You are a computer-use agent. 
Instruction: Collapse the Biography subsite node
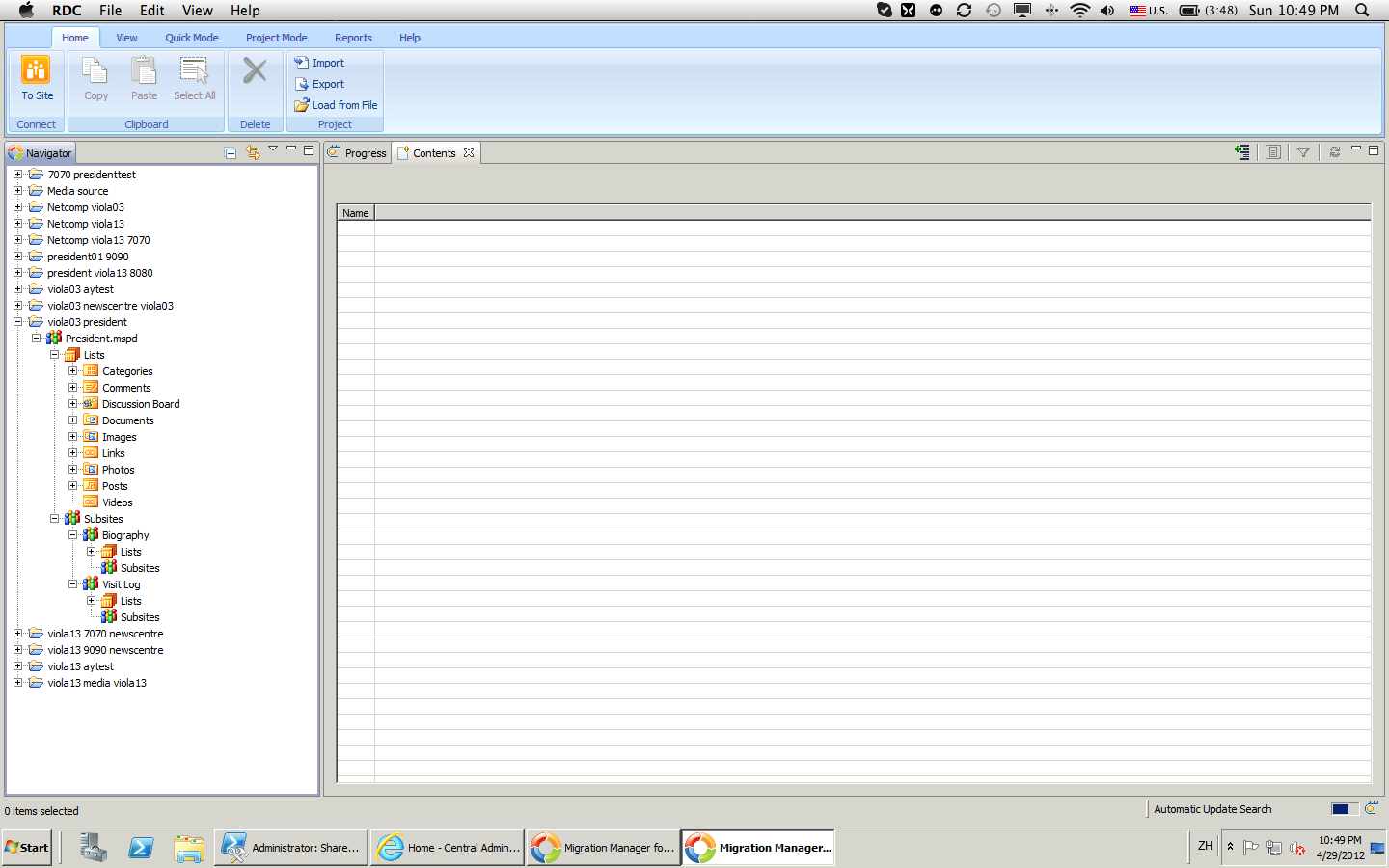[x=72, y=535]
